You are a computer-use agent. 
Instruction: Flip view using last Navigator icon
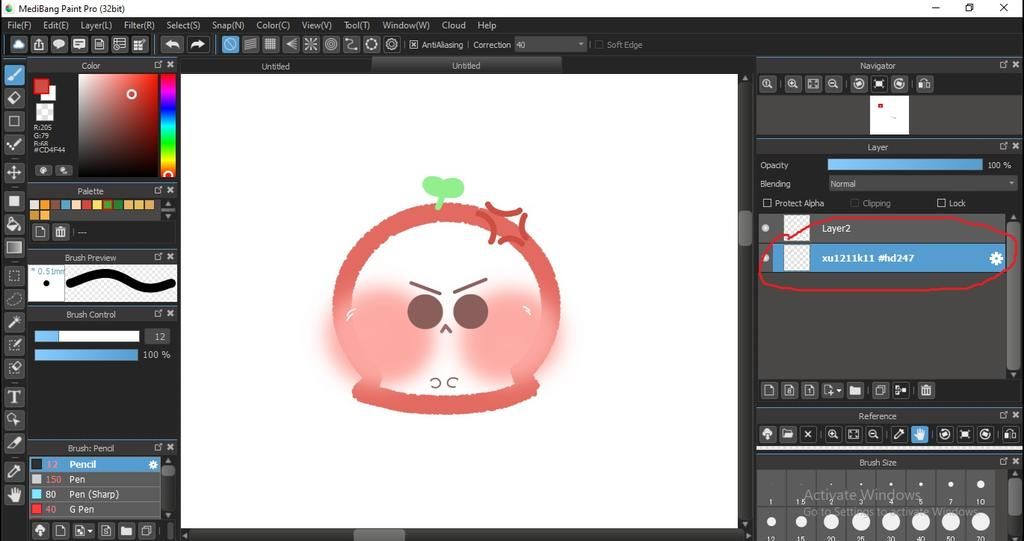[x=924, y=84]
